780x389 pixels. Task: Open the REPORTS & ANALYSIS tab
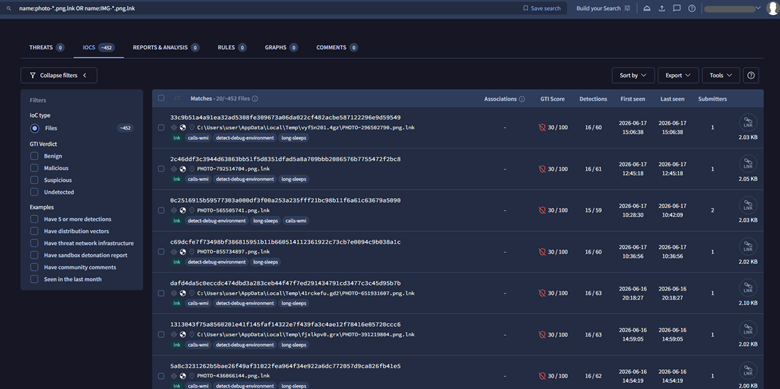(166, 48)
